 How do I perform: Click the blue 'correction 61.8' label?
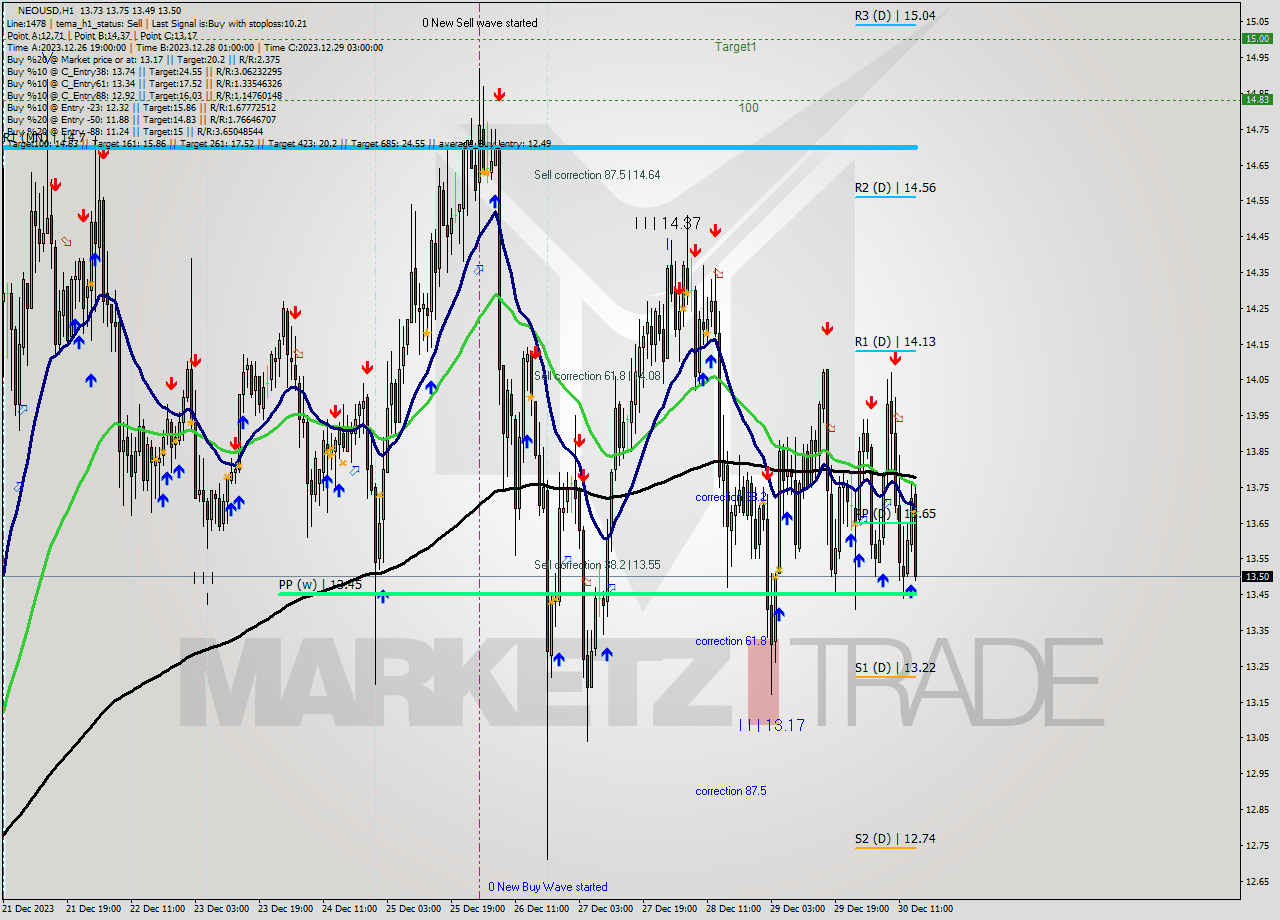(731, 641)
